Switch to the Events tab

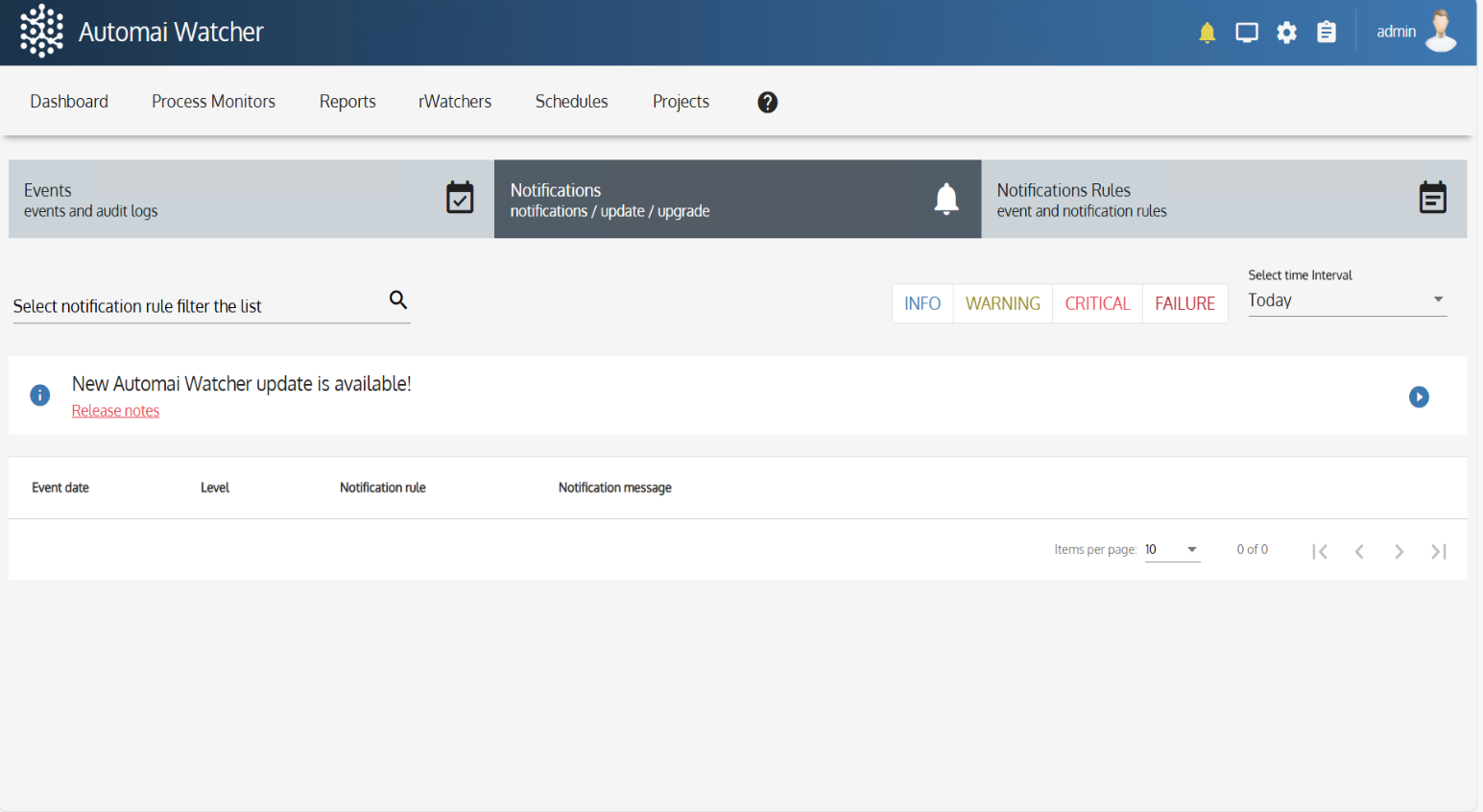click(251, 199)
